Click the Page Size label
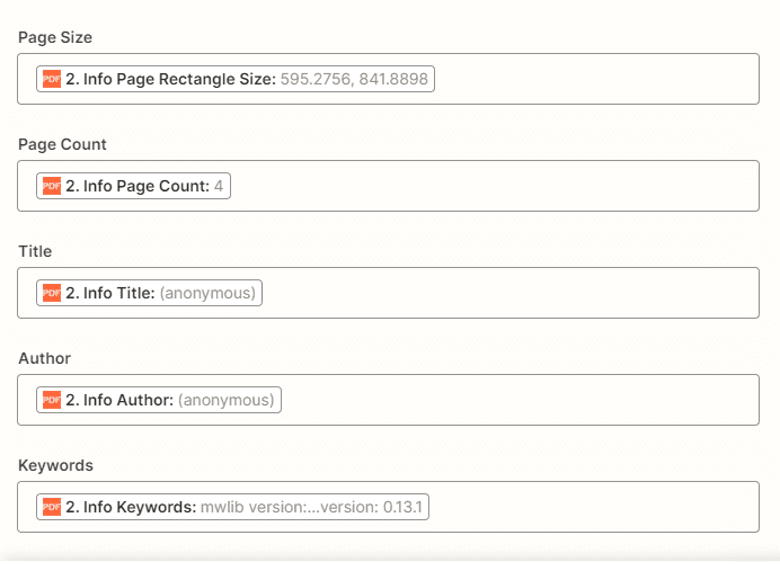The height and width of the screenshot is (565, 780). (55, 38)
